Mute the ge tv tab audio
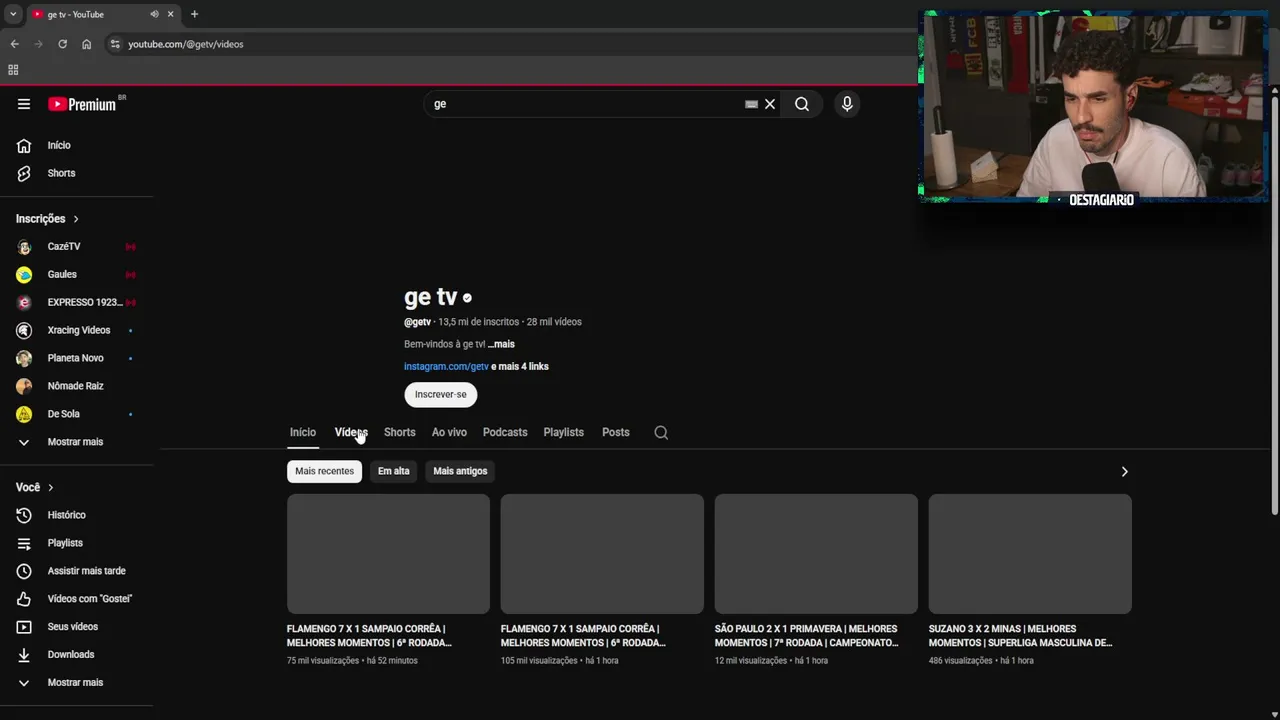Screen dimensions: 1280x720 [x=154, y=14]
